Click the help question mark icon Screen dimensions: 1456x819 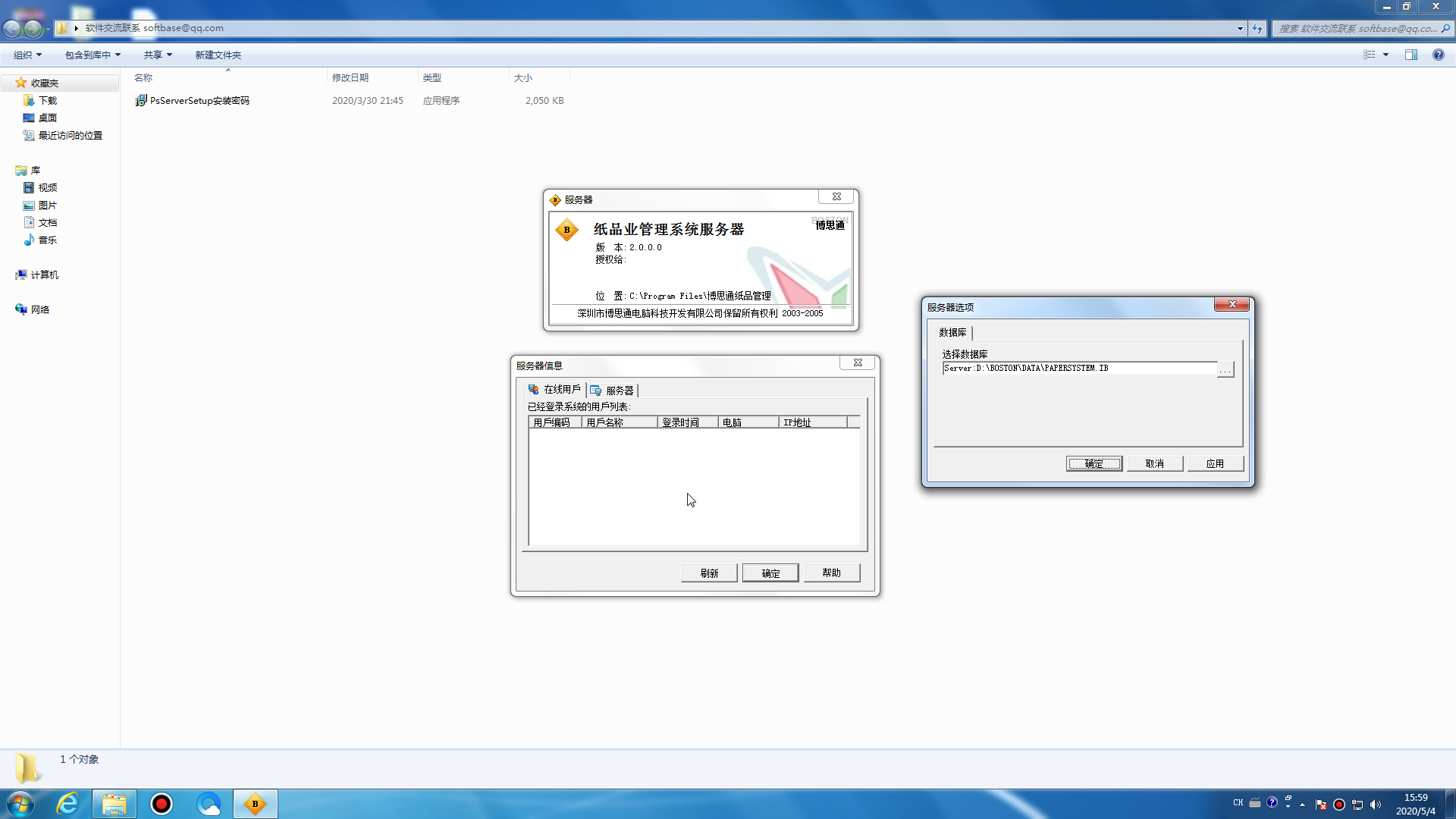tap(1438, 55)
